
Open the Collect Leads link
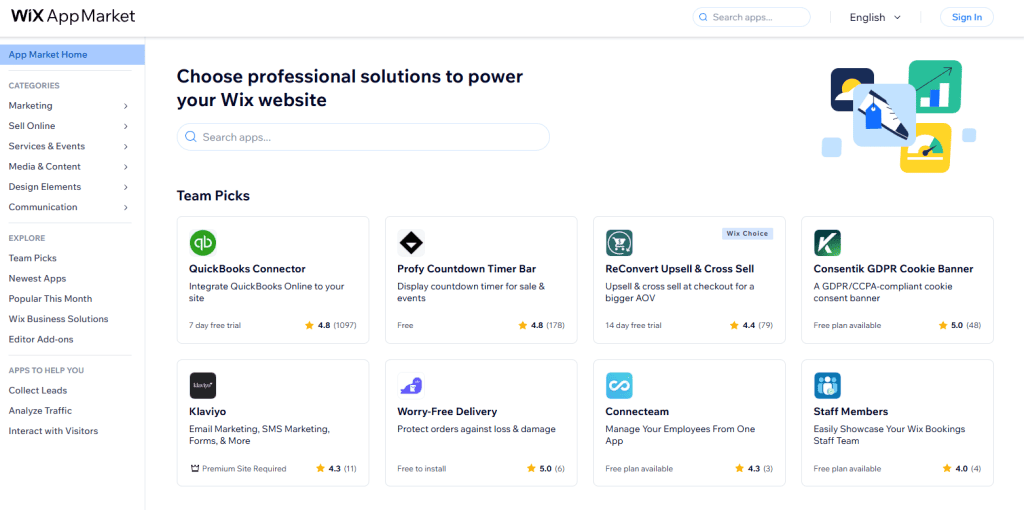38,390
